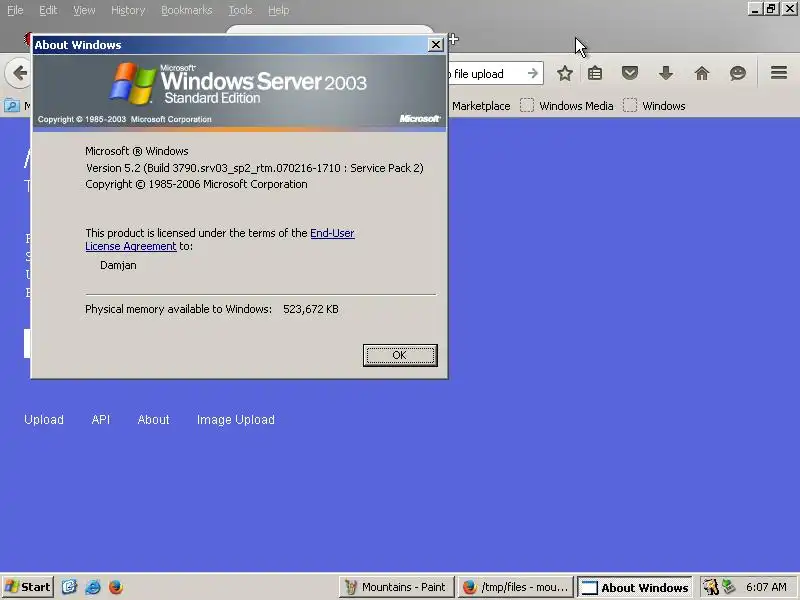
Task: Click the file upload search field
Action: (x=485, y=74)
